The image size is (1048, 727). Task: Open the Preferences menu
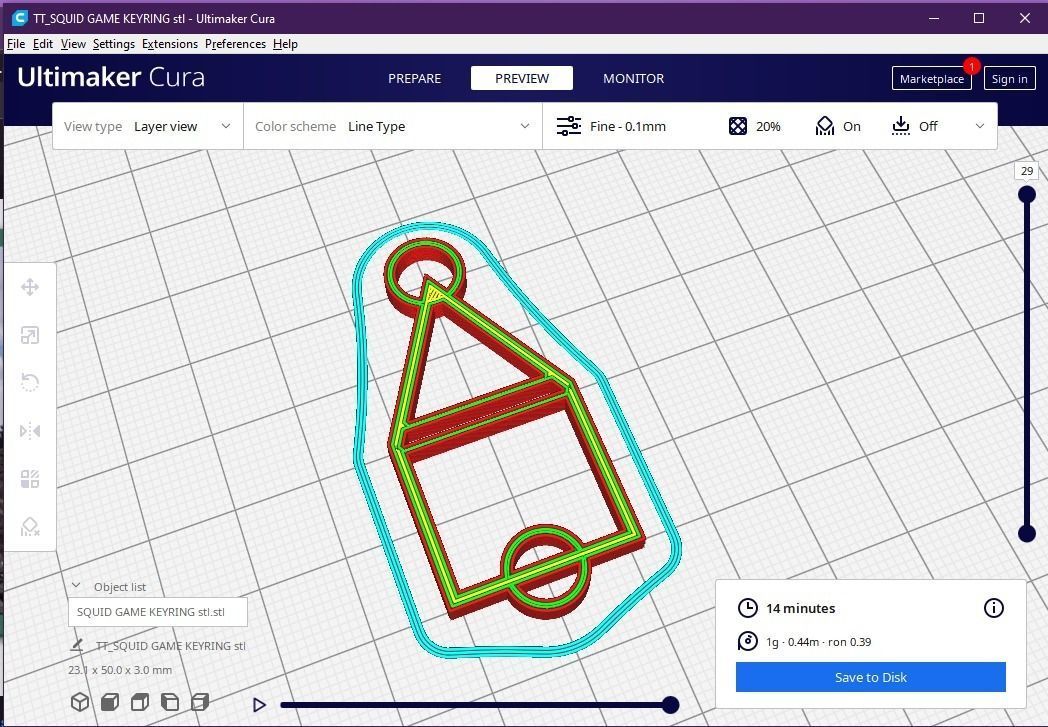click(235, 43)
